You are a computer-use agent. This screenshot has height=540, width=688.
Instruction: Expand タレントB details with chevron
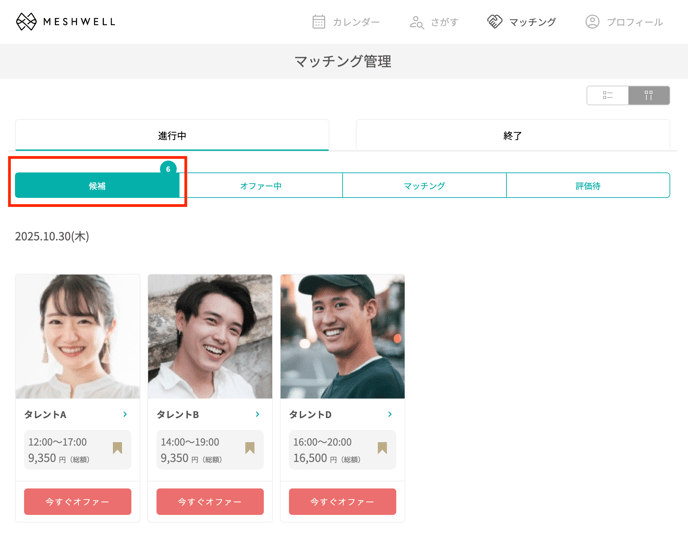[257, 414]
